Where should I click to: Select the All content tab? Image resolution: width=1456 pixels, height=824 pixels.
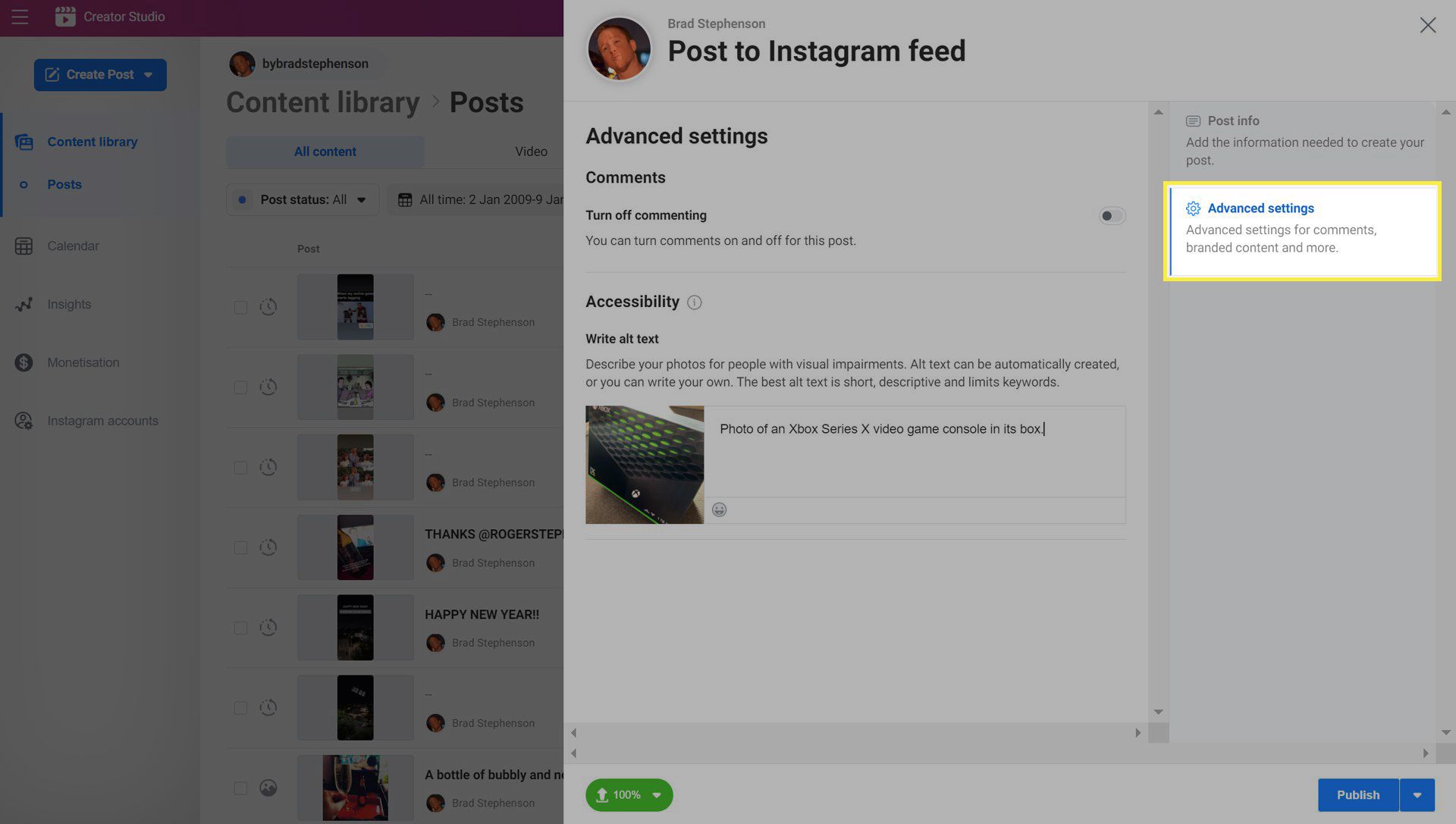pyautogui.click(x=325, y=152)
